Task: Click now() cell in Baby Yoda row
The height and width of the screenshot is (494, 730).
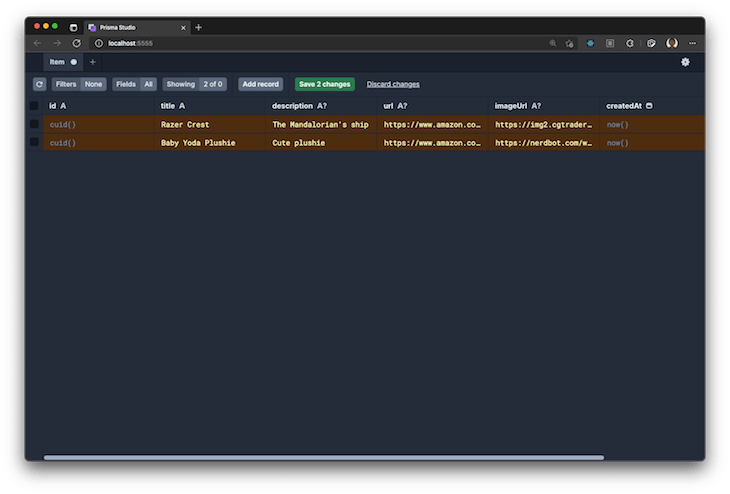Action: coord(652,142)
